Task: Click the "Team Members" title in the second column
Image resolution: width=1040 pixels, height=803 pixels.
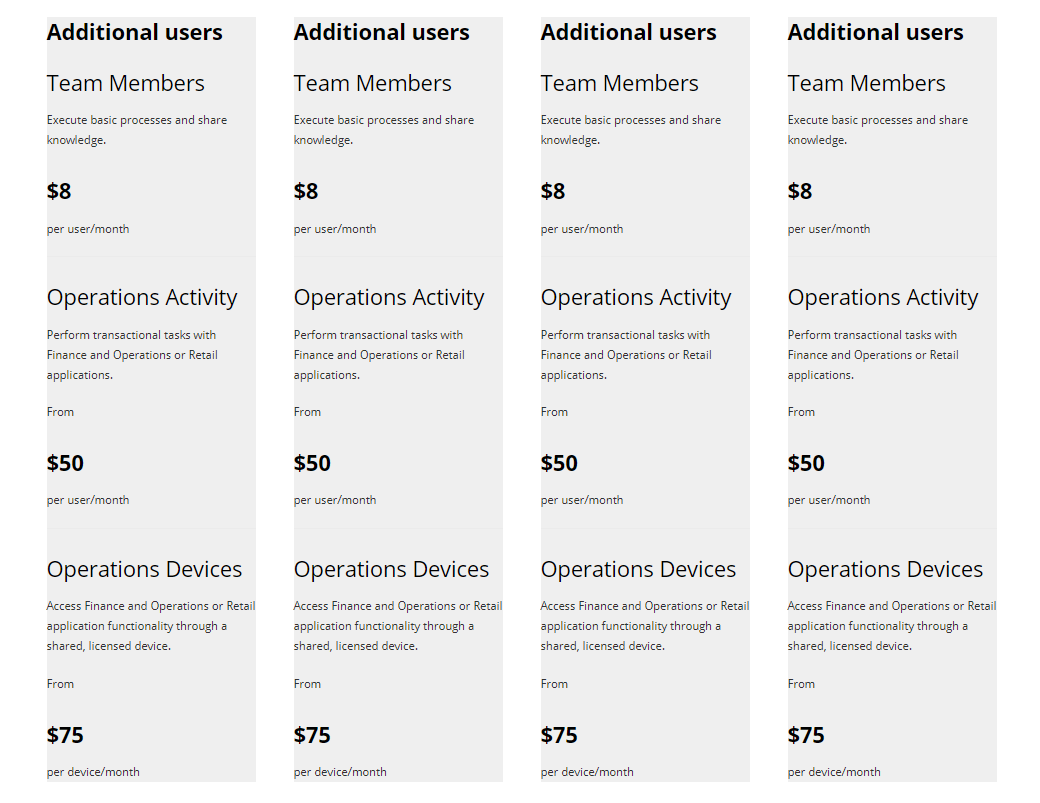Action: [x=372, y=83]
